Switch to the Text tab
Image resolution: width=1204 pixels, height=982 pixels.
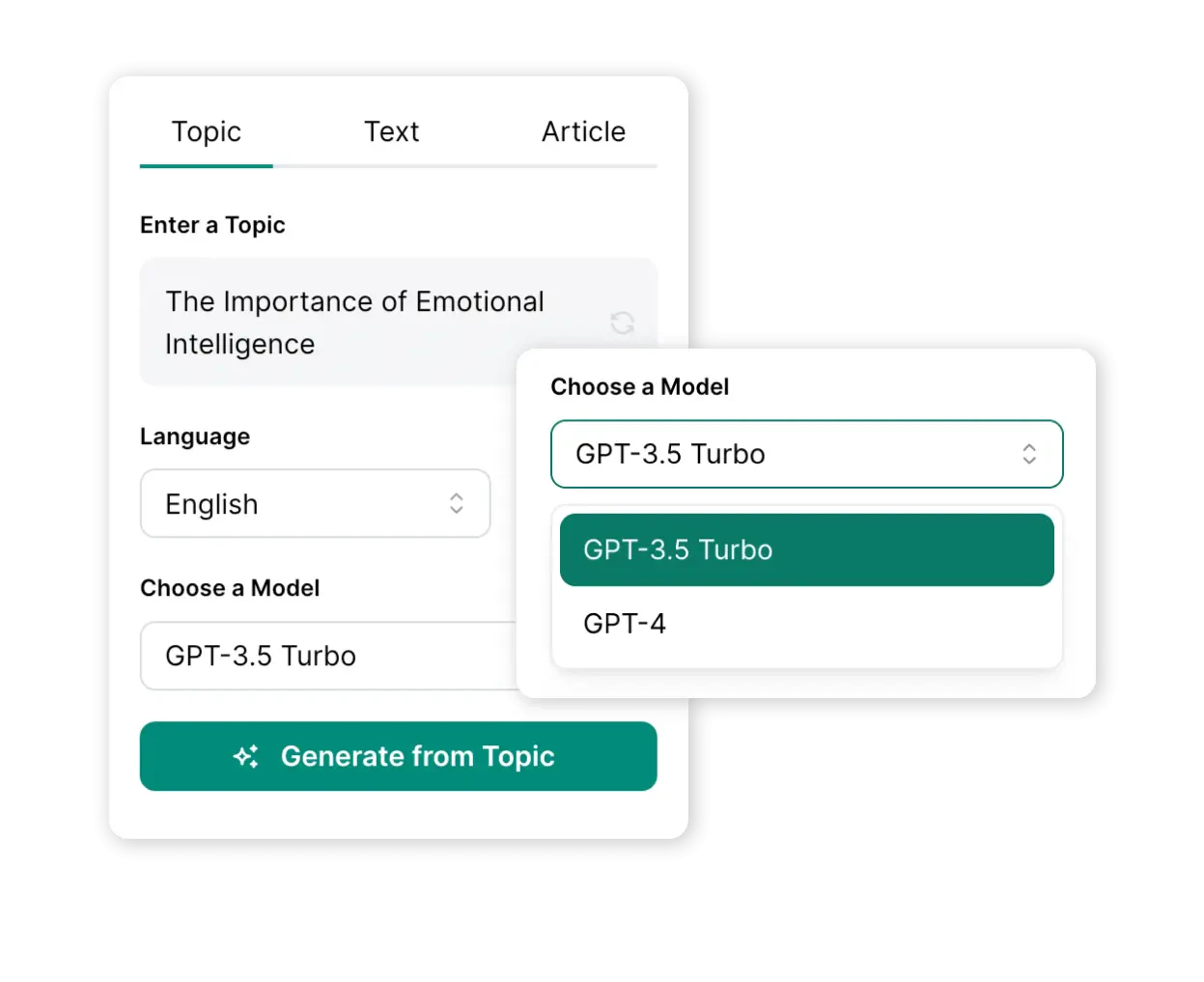point(391,131)
